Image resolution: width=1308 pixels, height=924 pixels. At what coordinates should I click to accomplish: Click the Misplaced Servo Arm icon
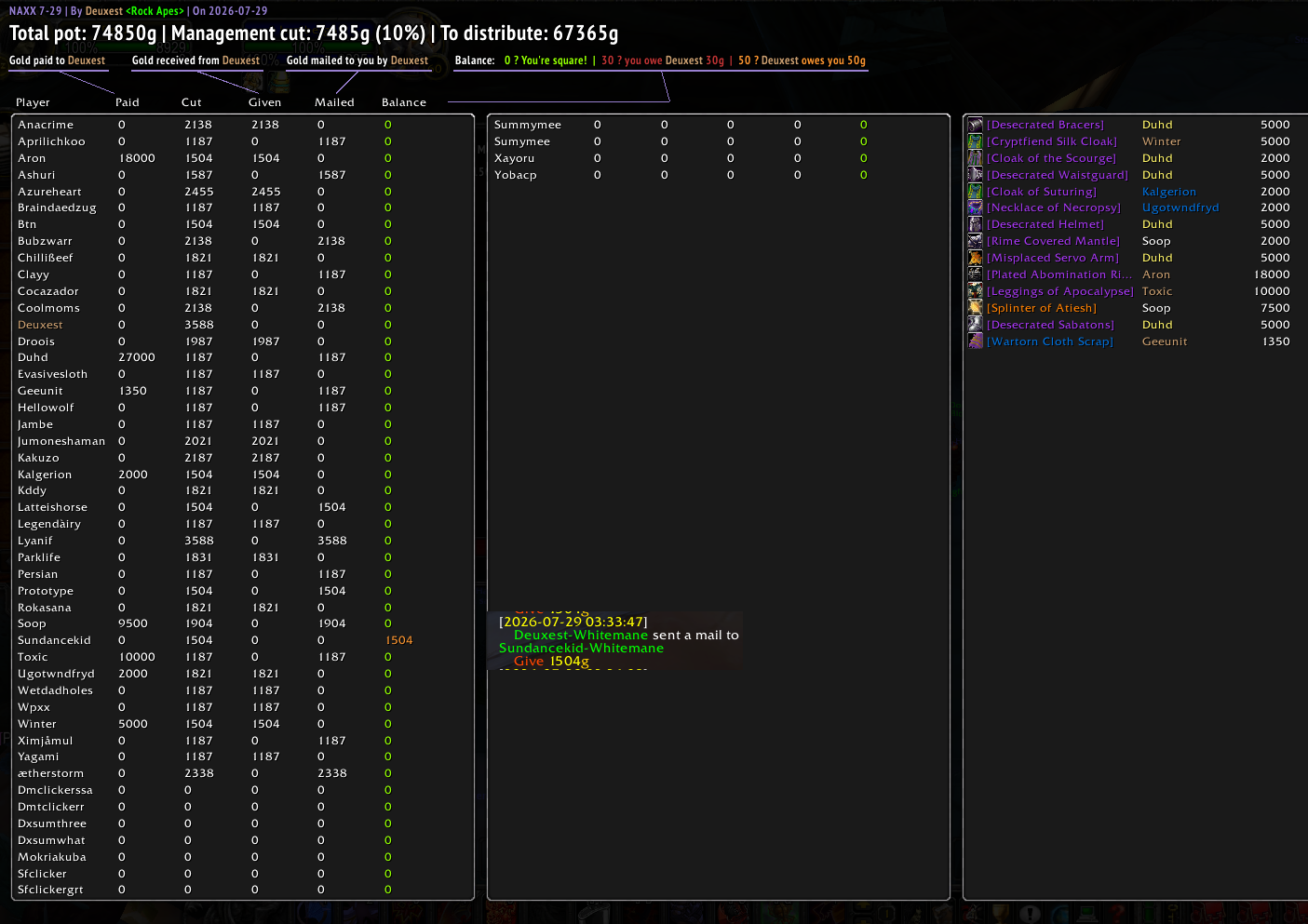tap(975, 258)
